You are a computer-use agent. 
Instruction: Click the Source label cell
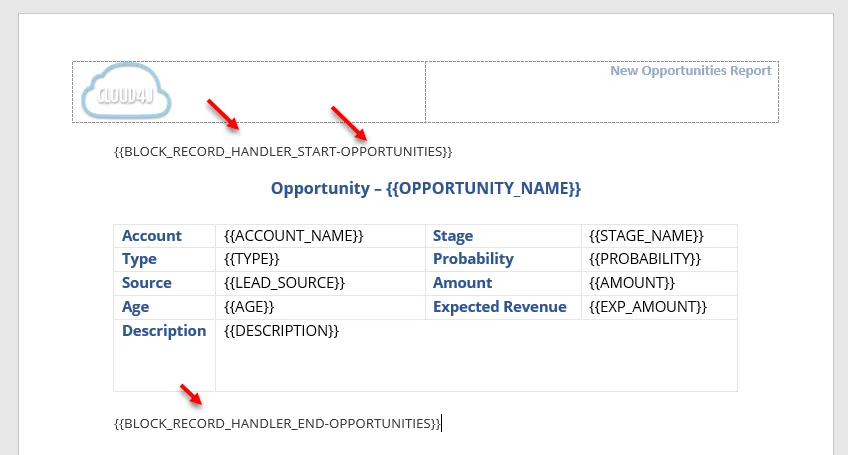click(164, 283)
